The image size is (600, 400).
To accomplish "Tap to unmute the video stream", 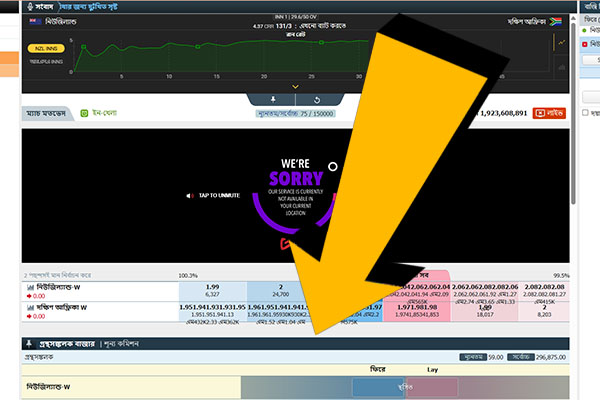I will tap(211, 196).
